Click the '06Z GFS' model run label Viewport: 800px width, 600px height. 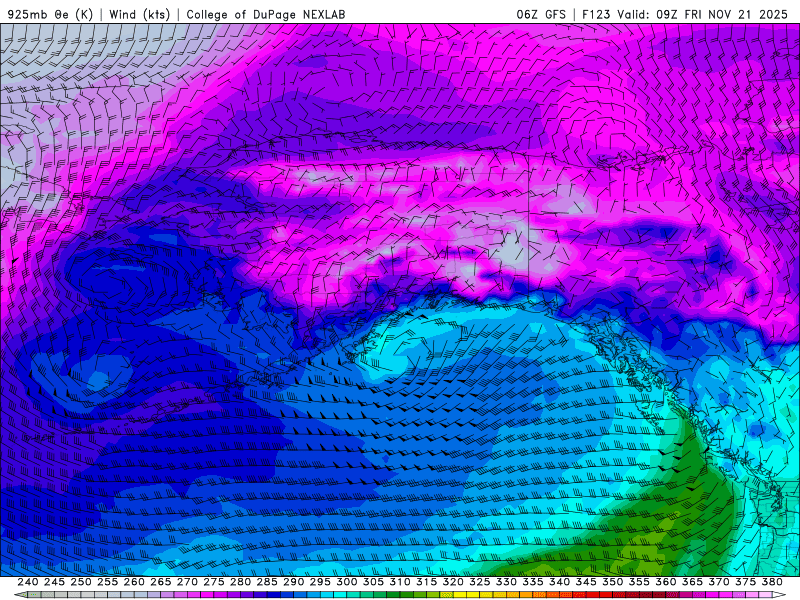pyautogui.click(x=541, y=14)
